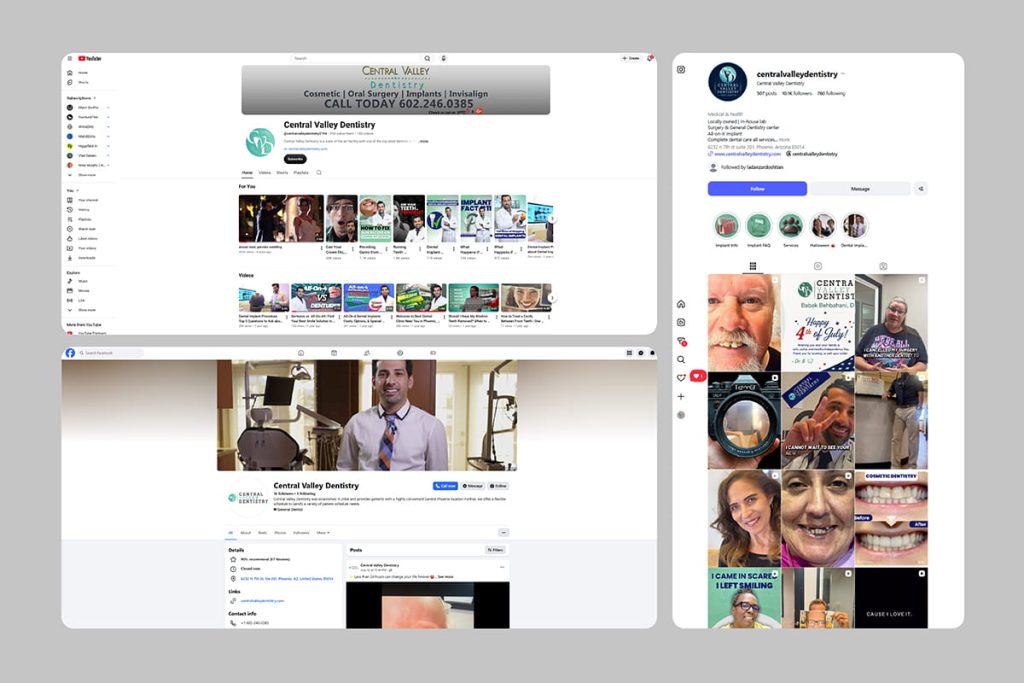Expand YouTube channel description more link
The width and height of the screenshot is (1024, 683).
coord(424,141)
